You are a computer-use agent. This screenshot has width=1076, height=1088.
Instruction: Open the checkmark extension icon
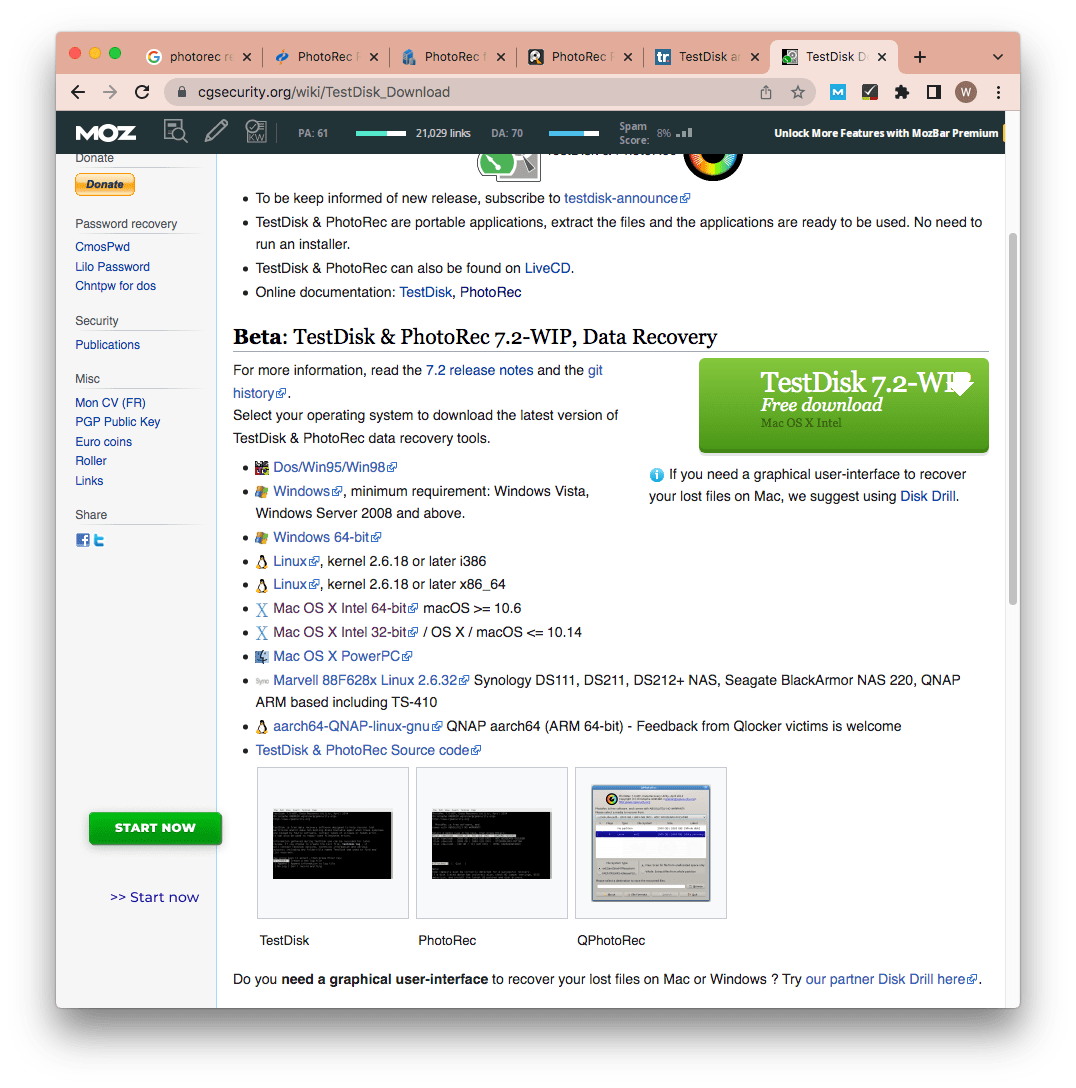tap(870, 92)
